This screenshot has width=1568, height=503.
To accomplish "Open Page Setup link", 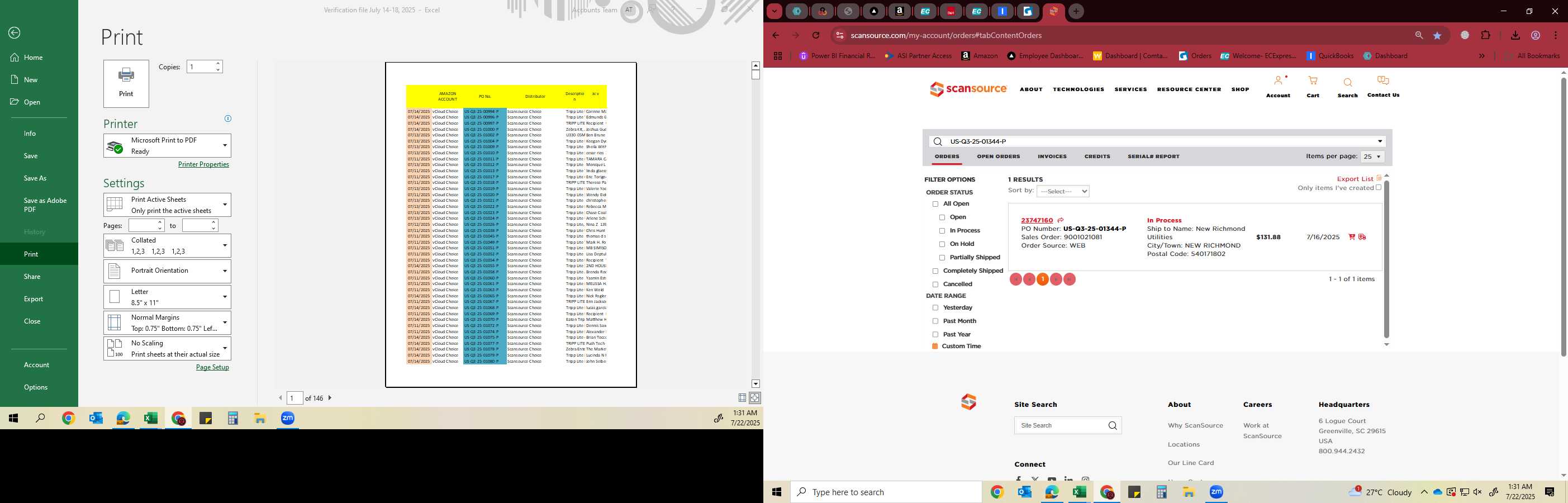I will pyautogui.click(x=212, y=367).
